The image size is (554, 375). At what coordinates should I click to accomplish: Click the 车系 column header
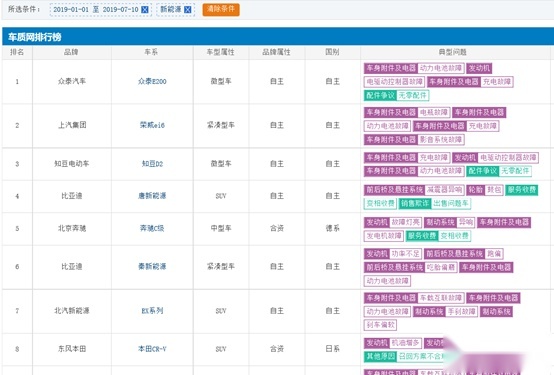[x=151, y=52]
